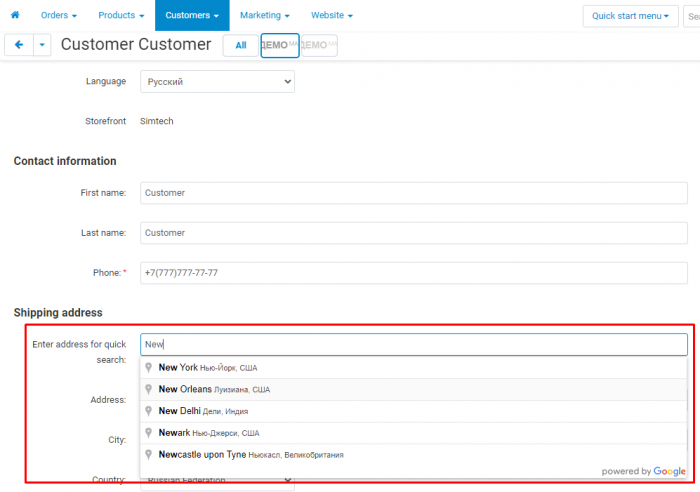The width and height of the screenshot is (700, 492).
Task: Click the pin icon beside Newcastle upon Tyne
Action: point(149,455)
